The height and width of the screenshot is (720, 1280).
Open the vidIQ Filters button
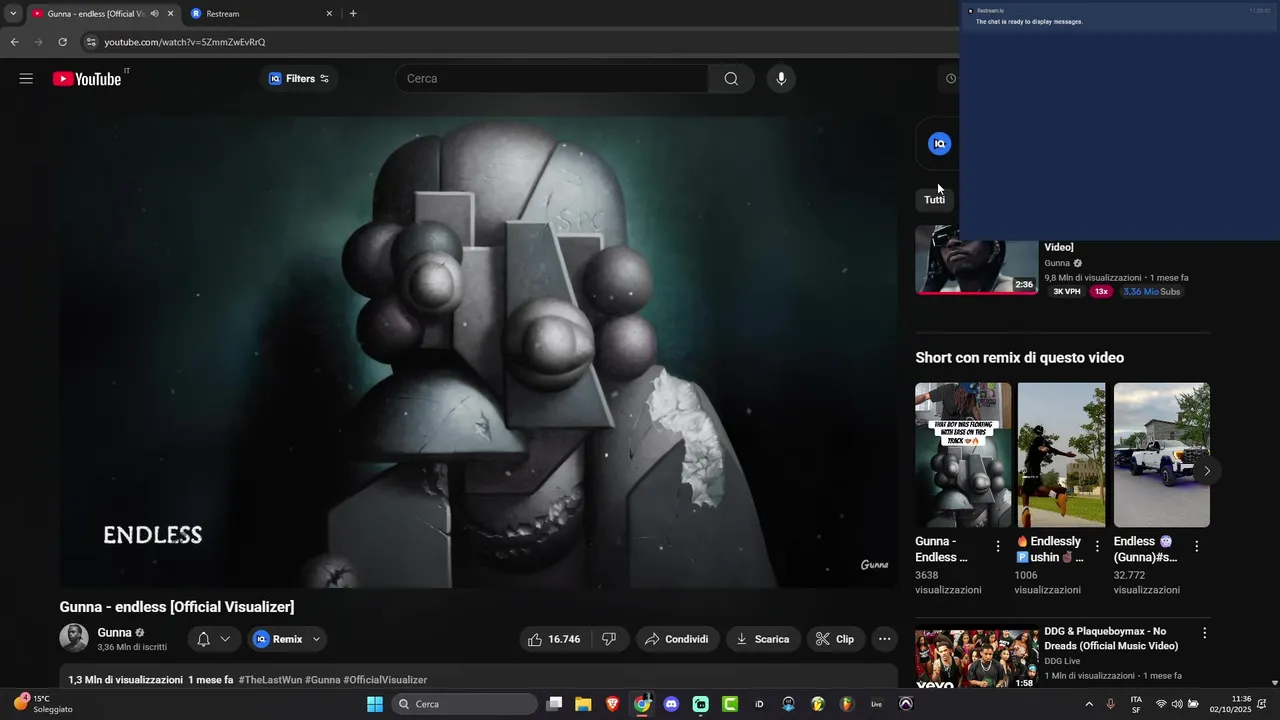click(299, 79)
